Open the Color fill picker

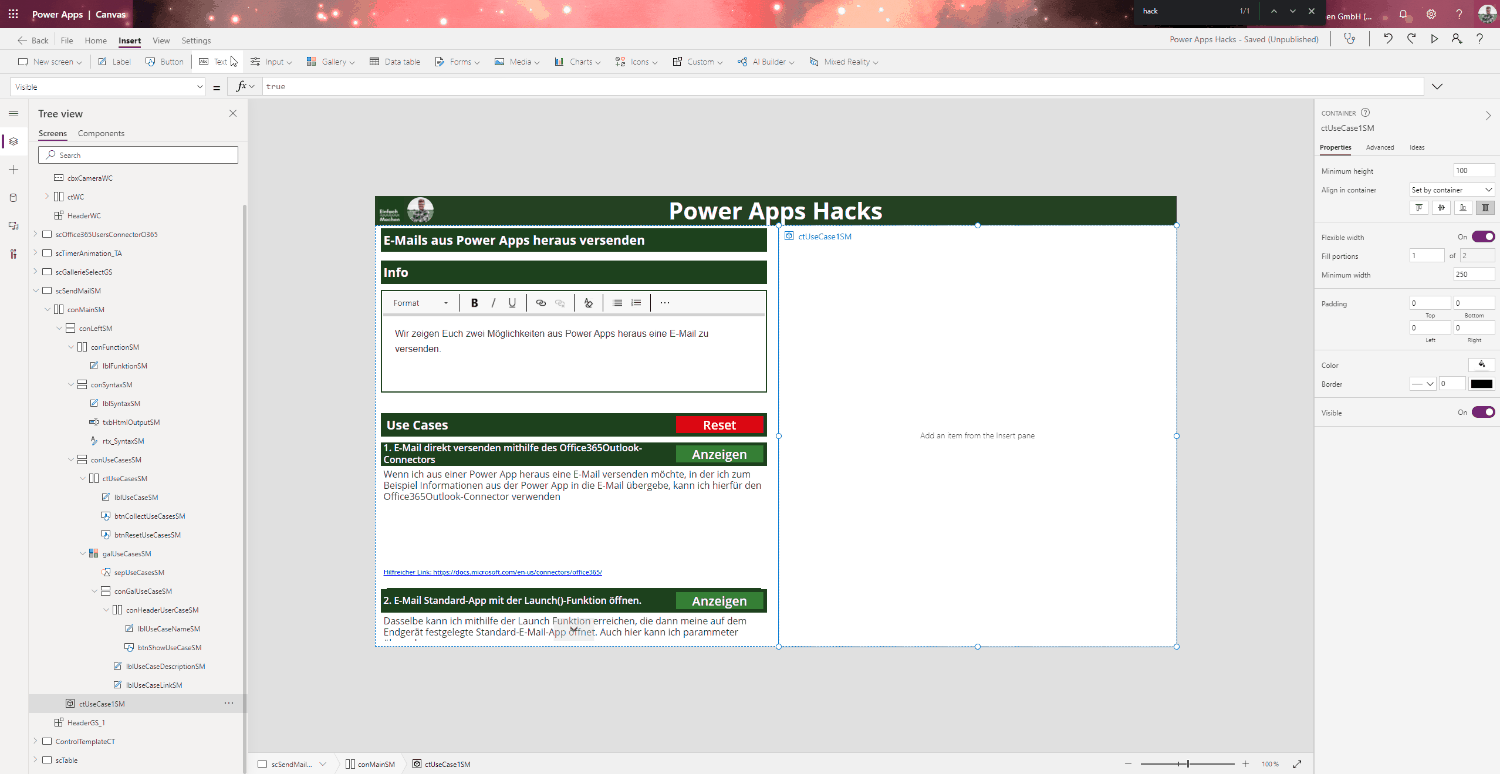1481,365
